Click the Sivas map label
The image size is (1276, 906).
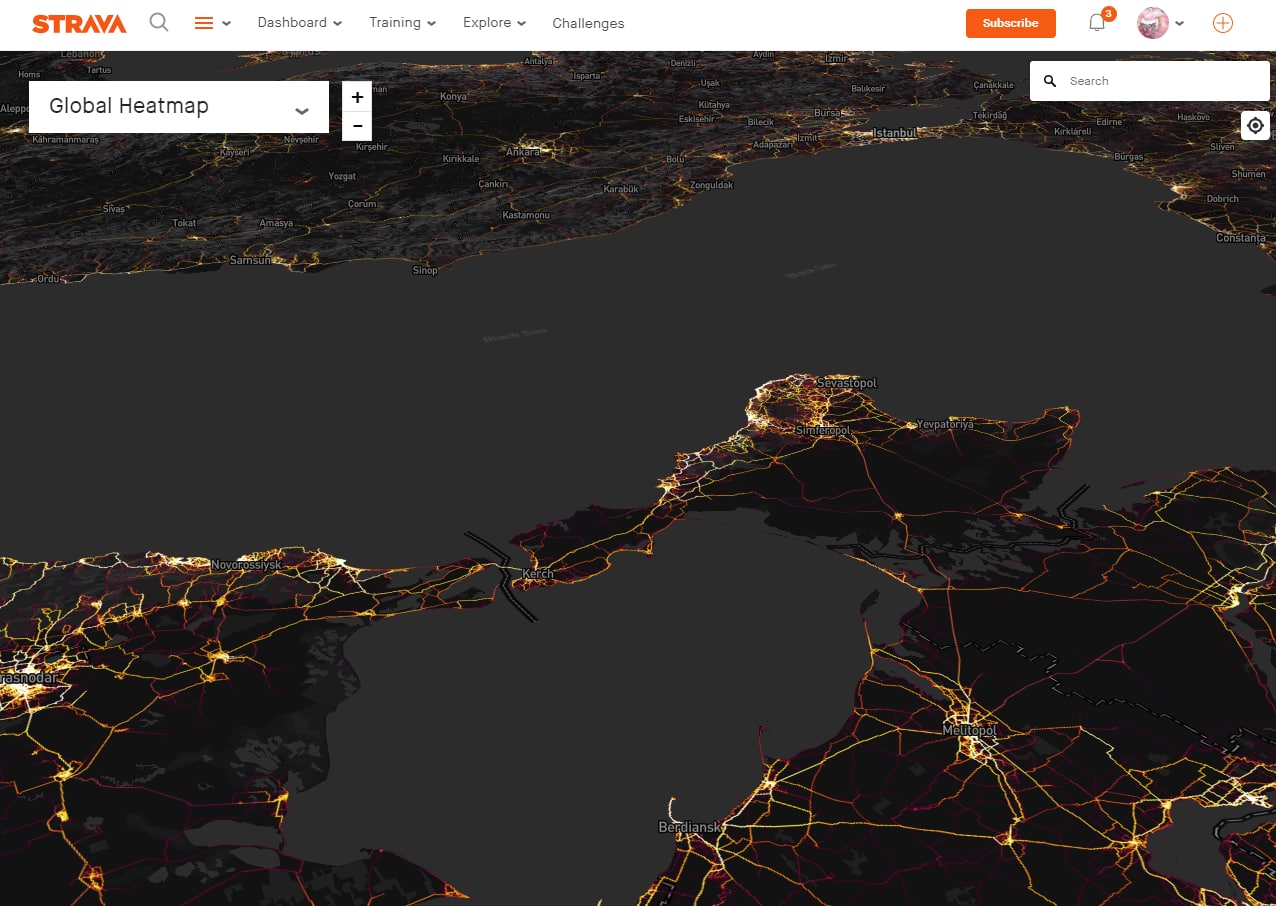[x=114, y=209]
